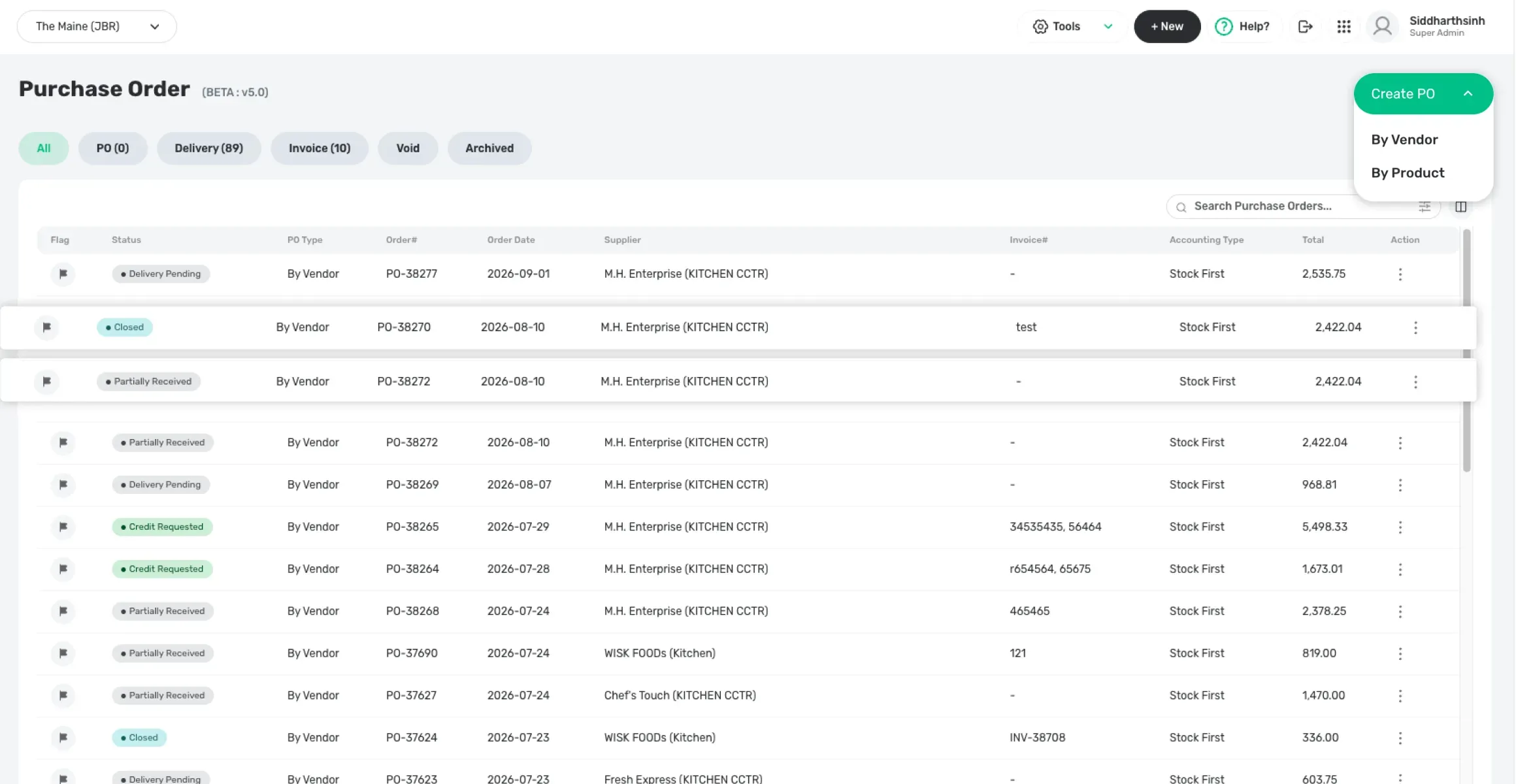The height and width of the screenshot is (784, 1516).
Task: Open search filter sliders icon
Action: 1425,206
